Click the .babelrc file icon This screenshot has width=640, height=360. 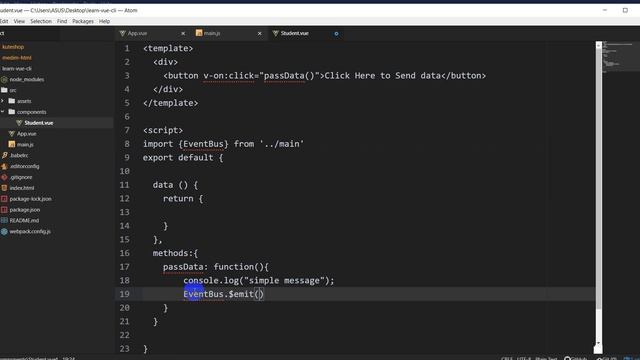(x=4, y=156)
